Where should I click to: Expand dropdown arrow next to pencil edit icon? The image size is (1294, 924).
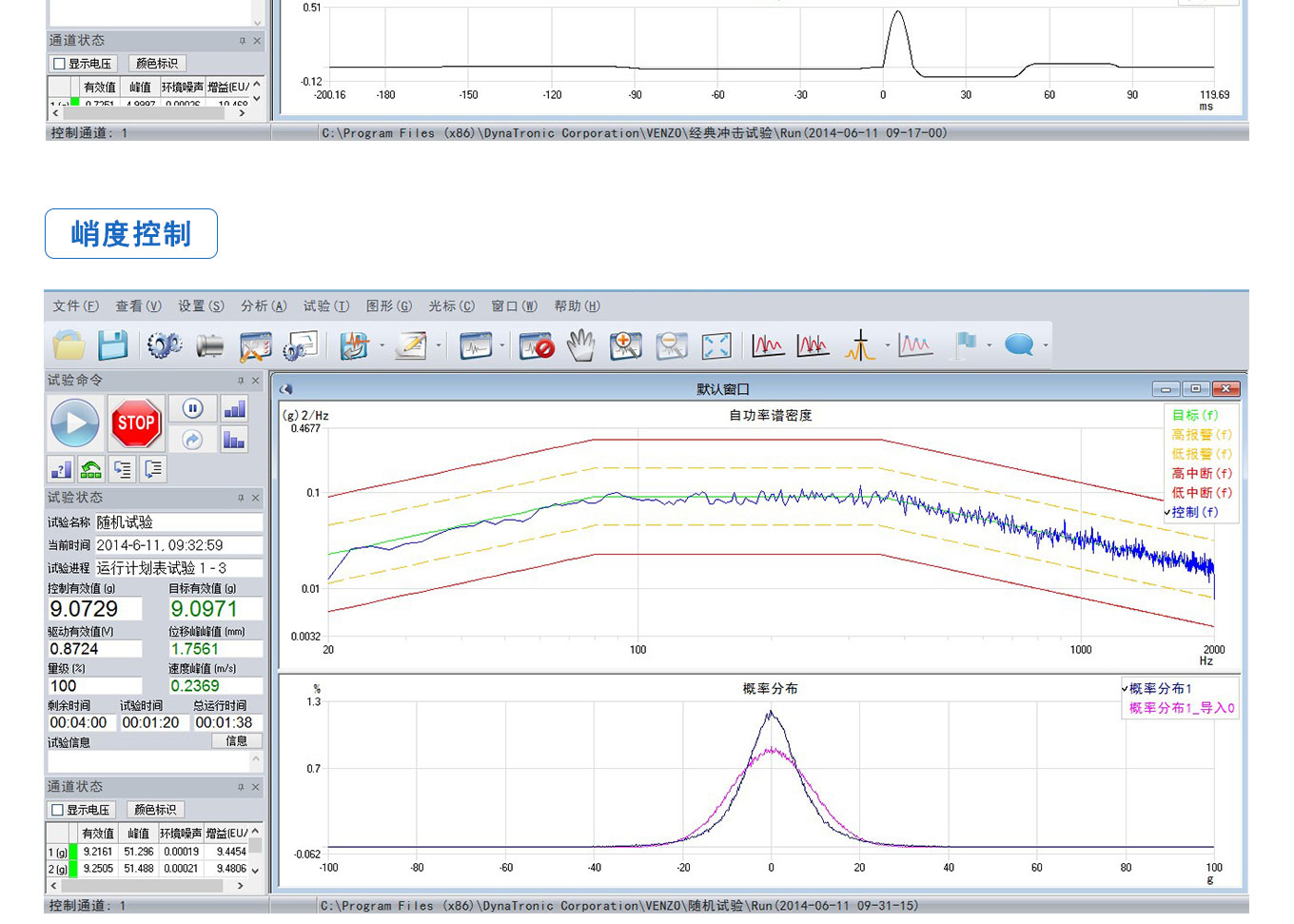pyautogui.click(x=439, y=345)
